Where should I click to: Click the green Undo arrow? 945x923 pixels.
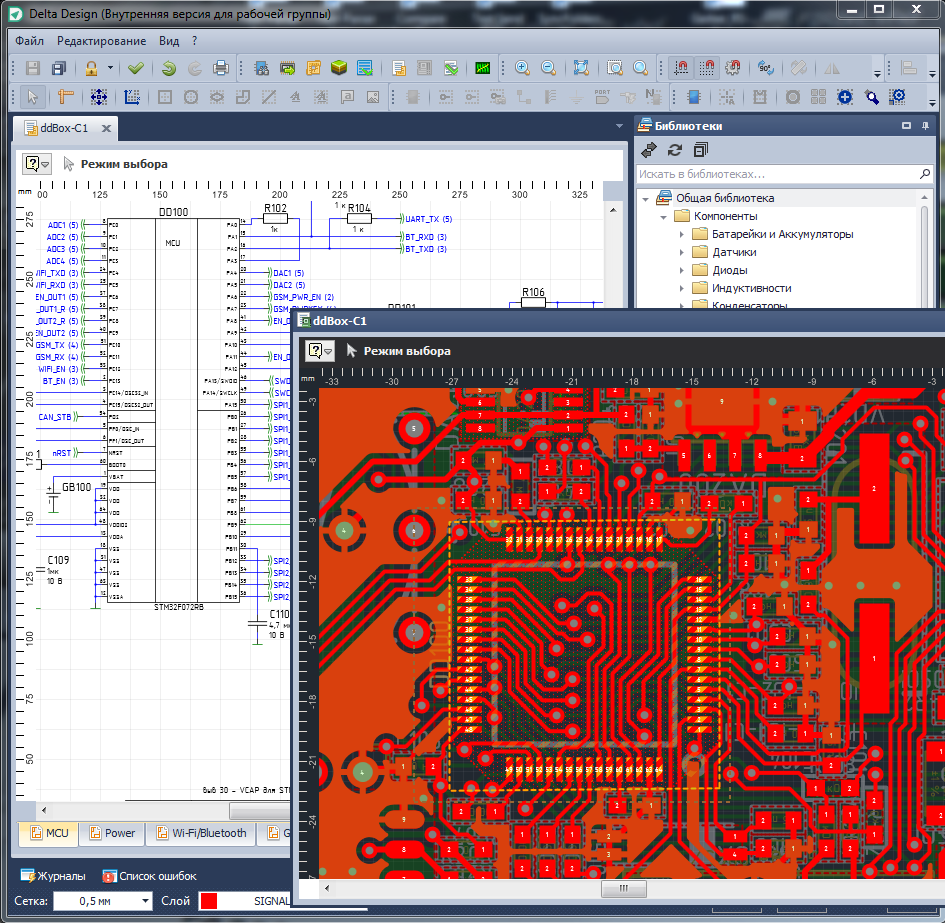tap(169, 68)
